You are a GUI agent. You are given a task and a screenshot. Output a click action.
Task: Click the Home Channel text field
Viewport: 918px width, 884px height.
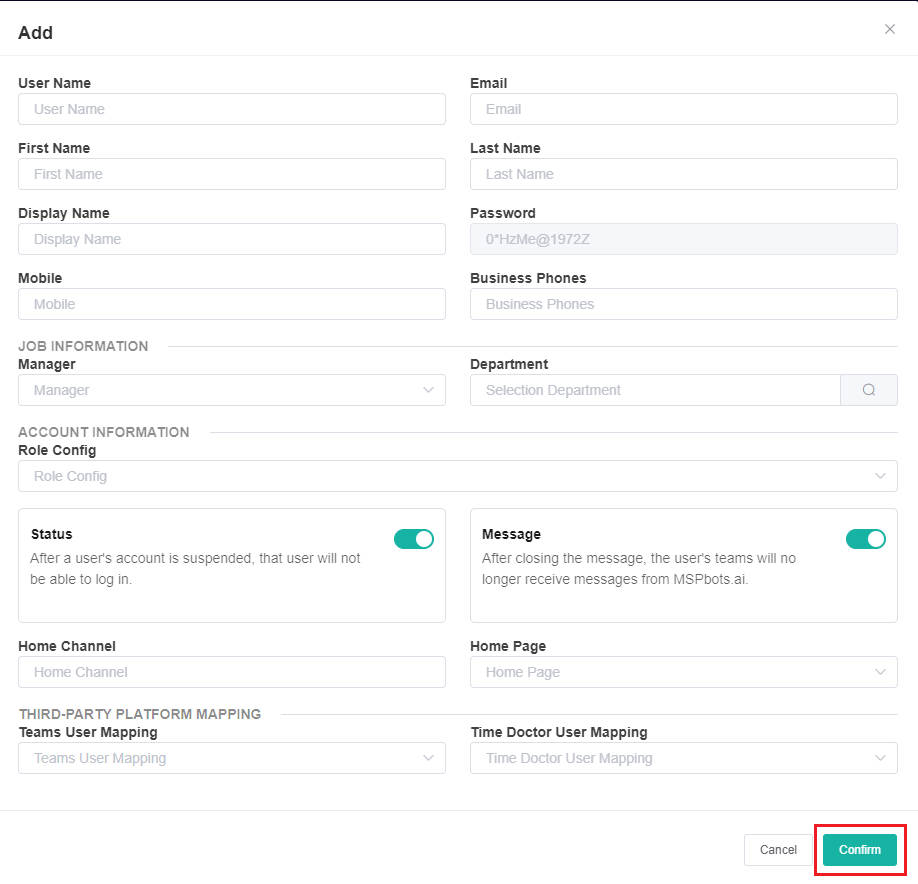[232, 672]
